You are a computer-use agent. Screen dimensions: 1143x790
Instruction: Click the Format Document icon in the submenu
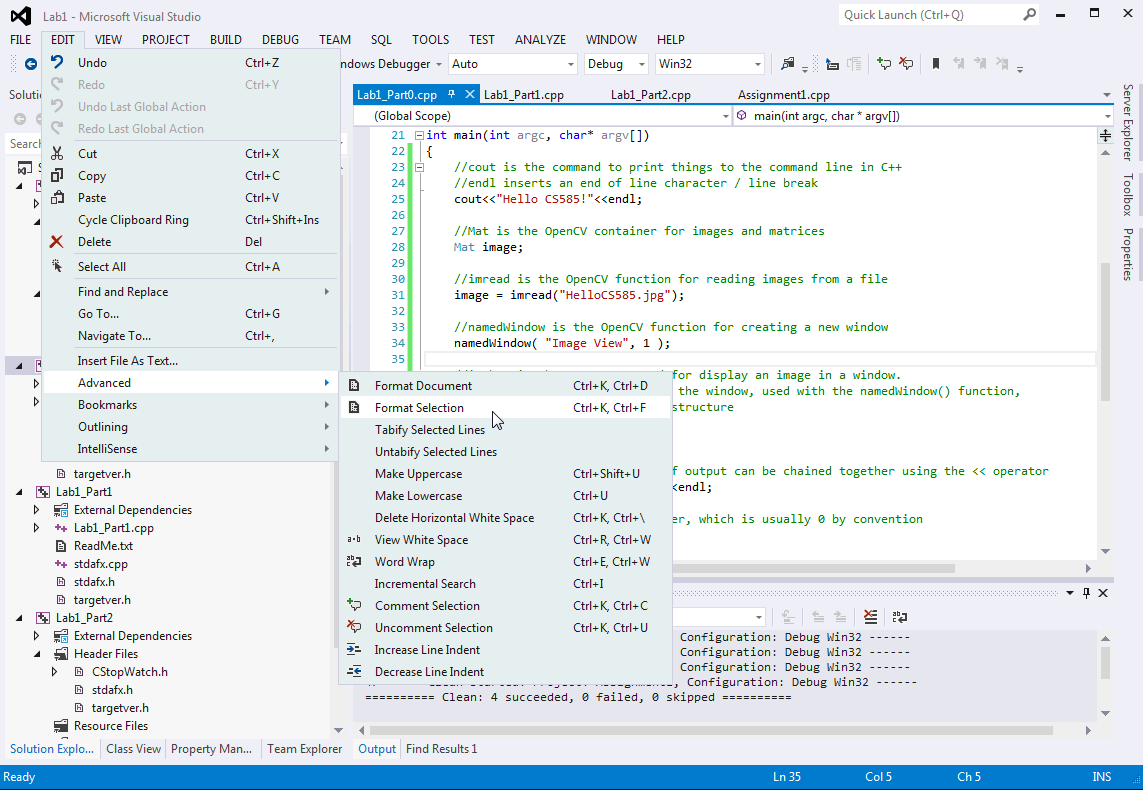pyautogui.click(x=355, y=385)
